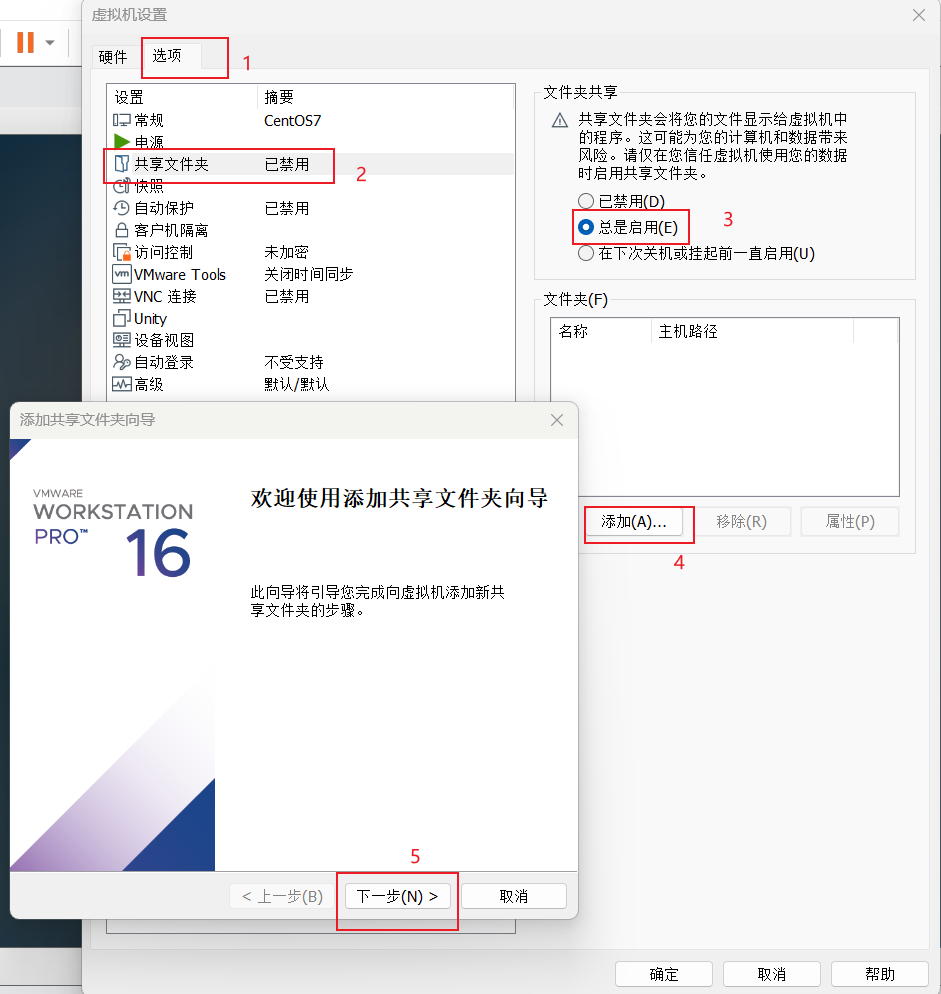Viewport: 941px width, 994px height.
Task: Close the 添加共享文件夹向导 dialog
Action: pyautogui.click(x=557, y=419)
